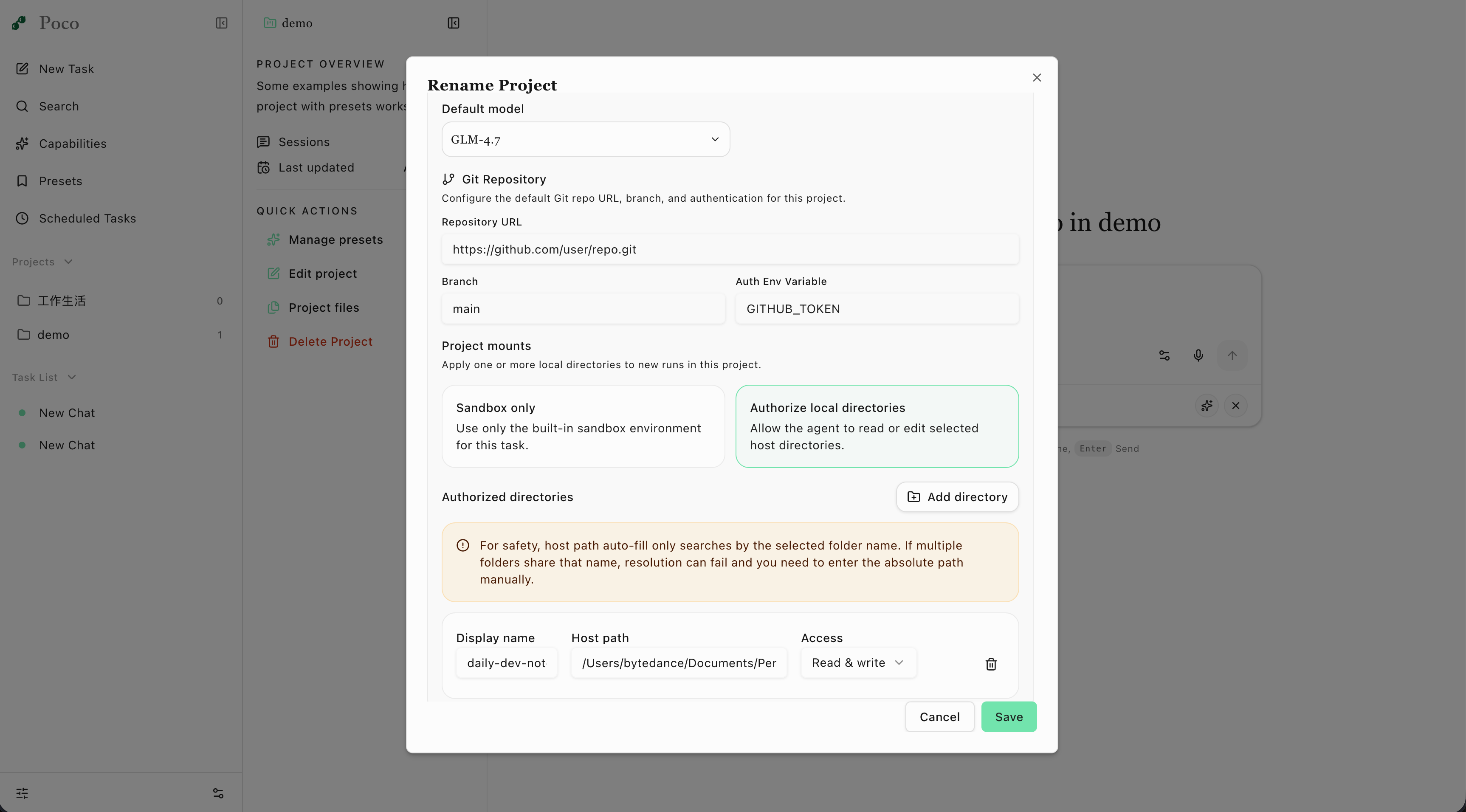Cancel the project dialog
Image resolution: width=1466 pixels, height=812 pixels.
pos(939,717)
